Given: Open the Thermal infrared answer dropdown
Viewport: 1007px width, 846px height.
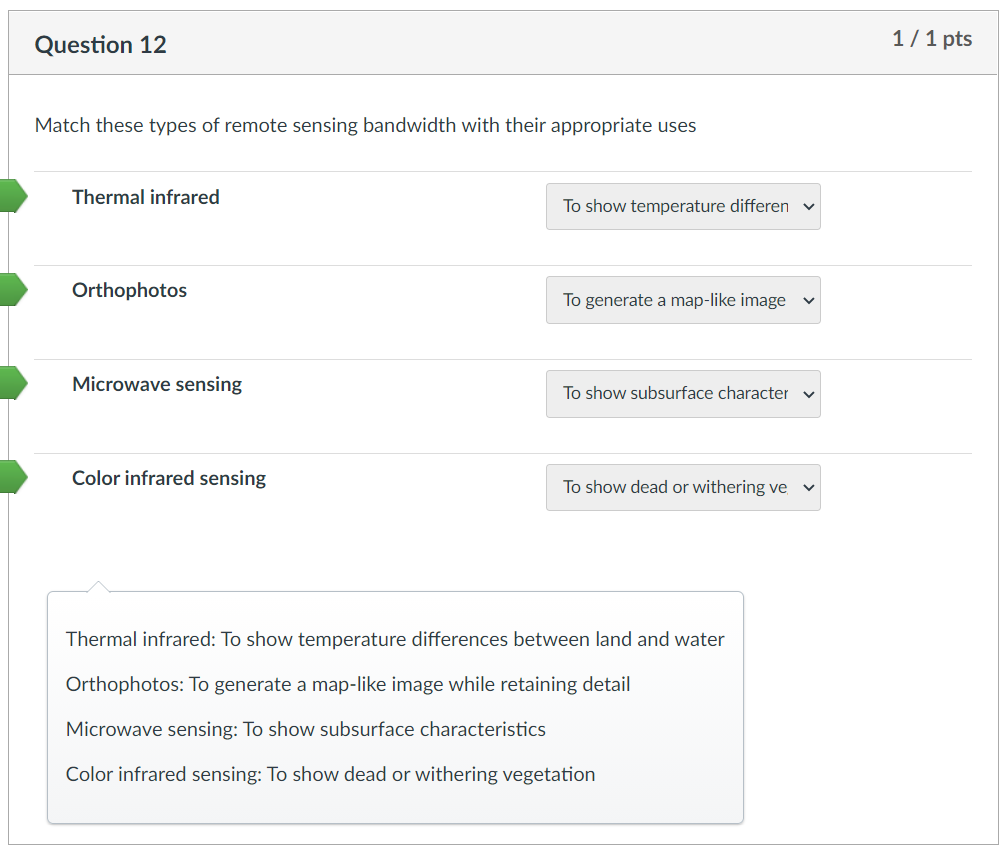Looking at the screenshot, I should point(683,206).
